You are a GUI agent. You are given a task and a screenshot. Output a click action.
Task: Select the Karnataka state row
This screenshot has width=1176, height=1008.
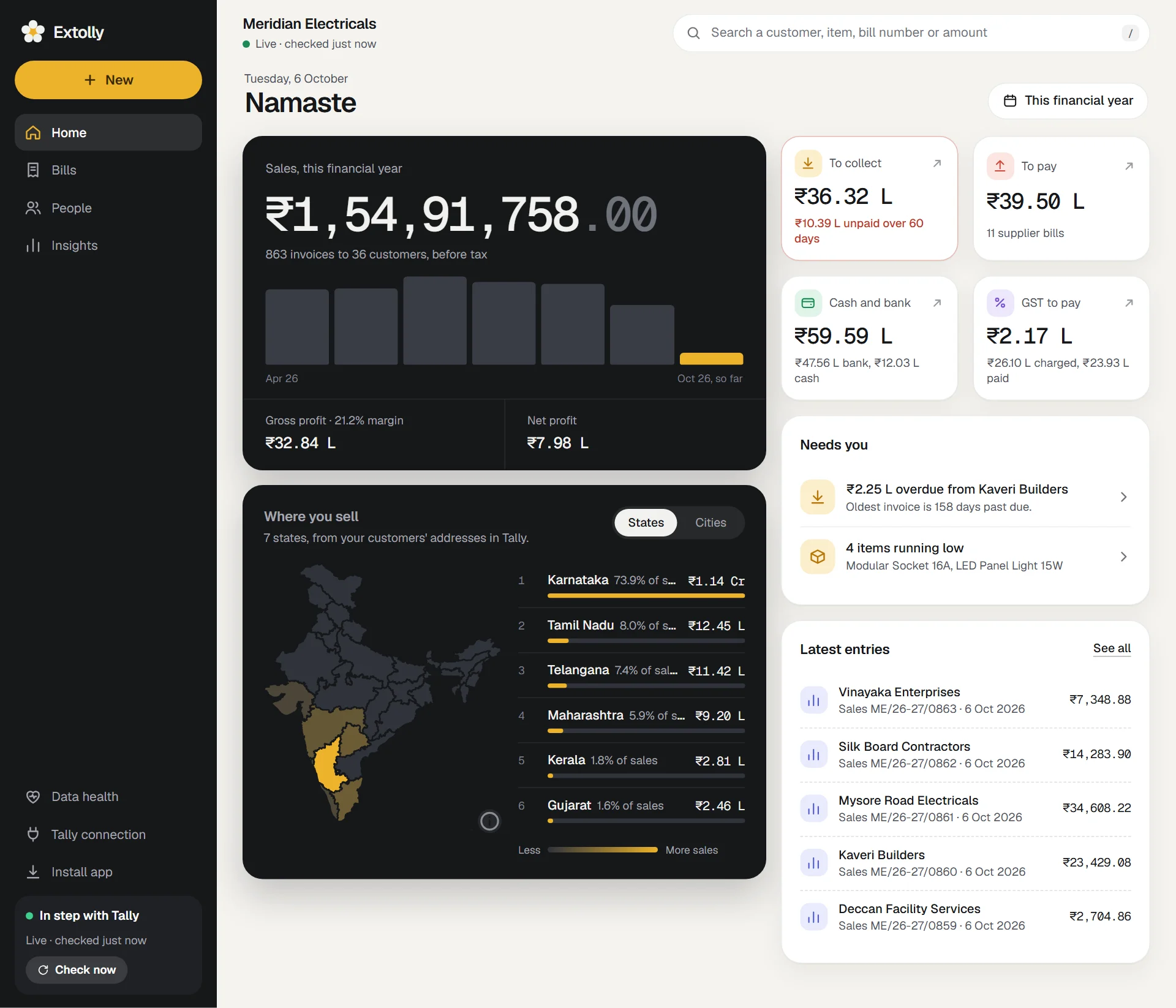tap(631, 585)
